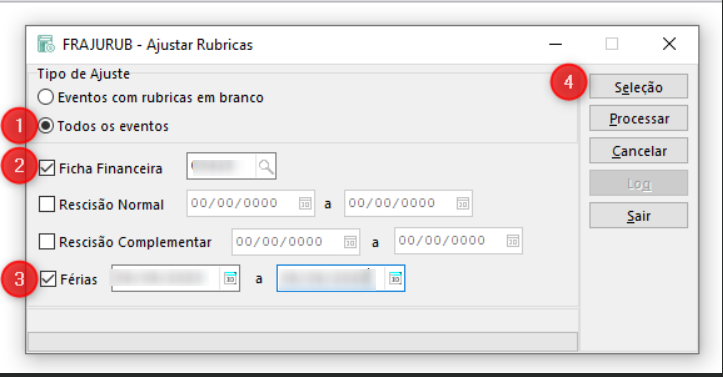Open calendar for Rescisão Normal start date
The height and width of the screenshot is (377, 723).
(x=305, y=203)
